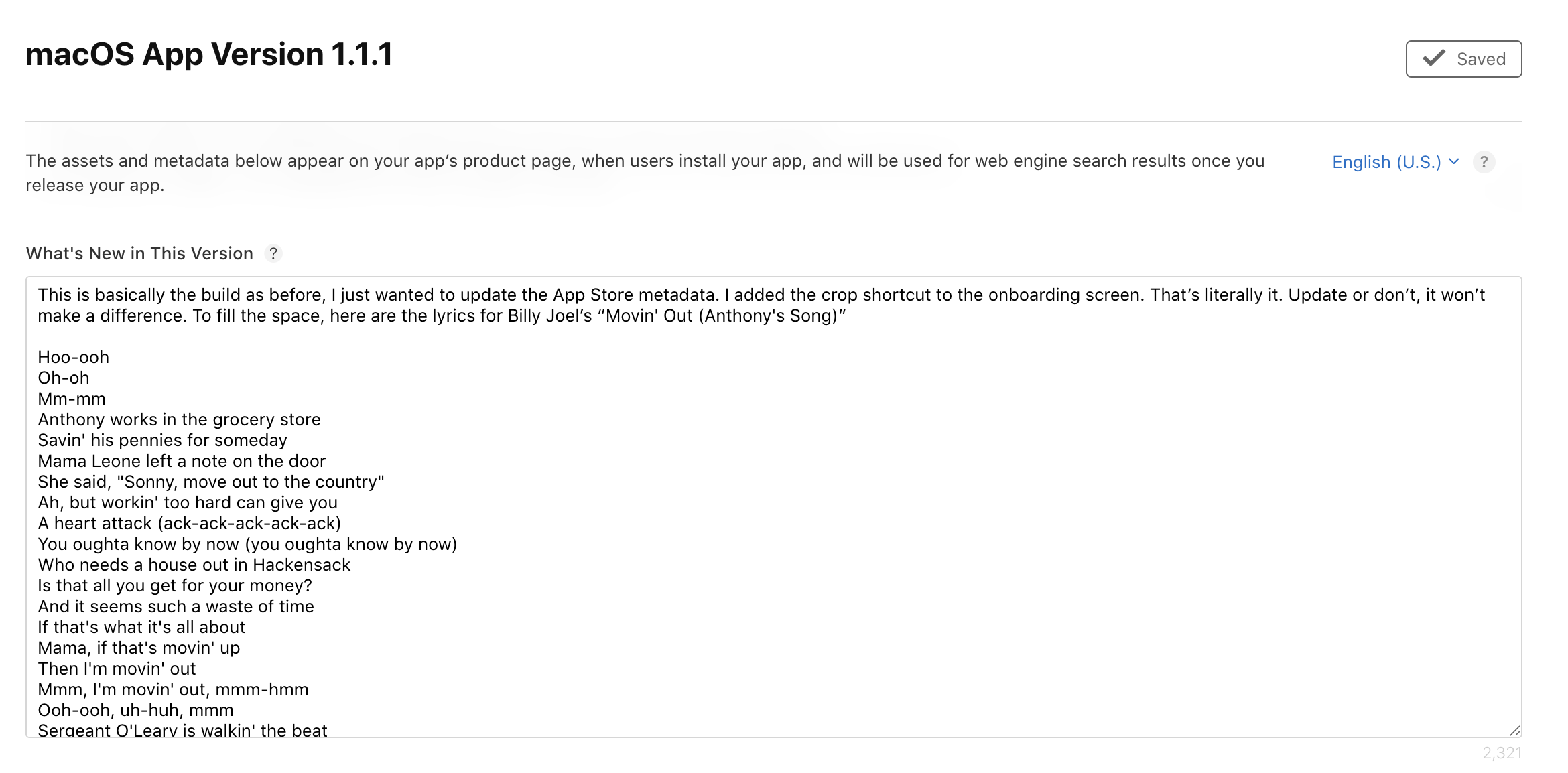1568x773 pixels.
Task: Click the line "Anthony works in the grocery store"
Action: coord(179,419)
